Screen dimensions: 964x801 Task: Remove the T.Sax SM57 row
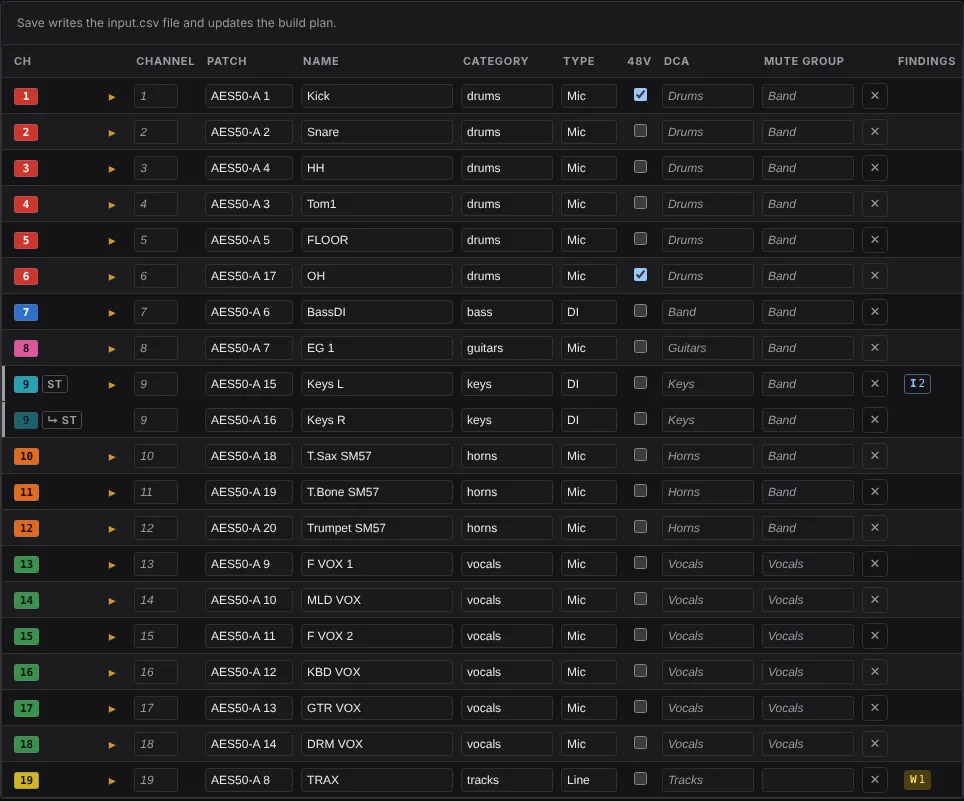pyautogui.click(x=874, y=456)
